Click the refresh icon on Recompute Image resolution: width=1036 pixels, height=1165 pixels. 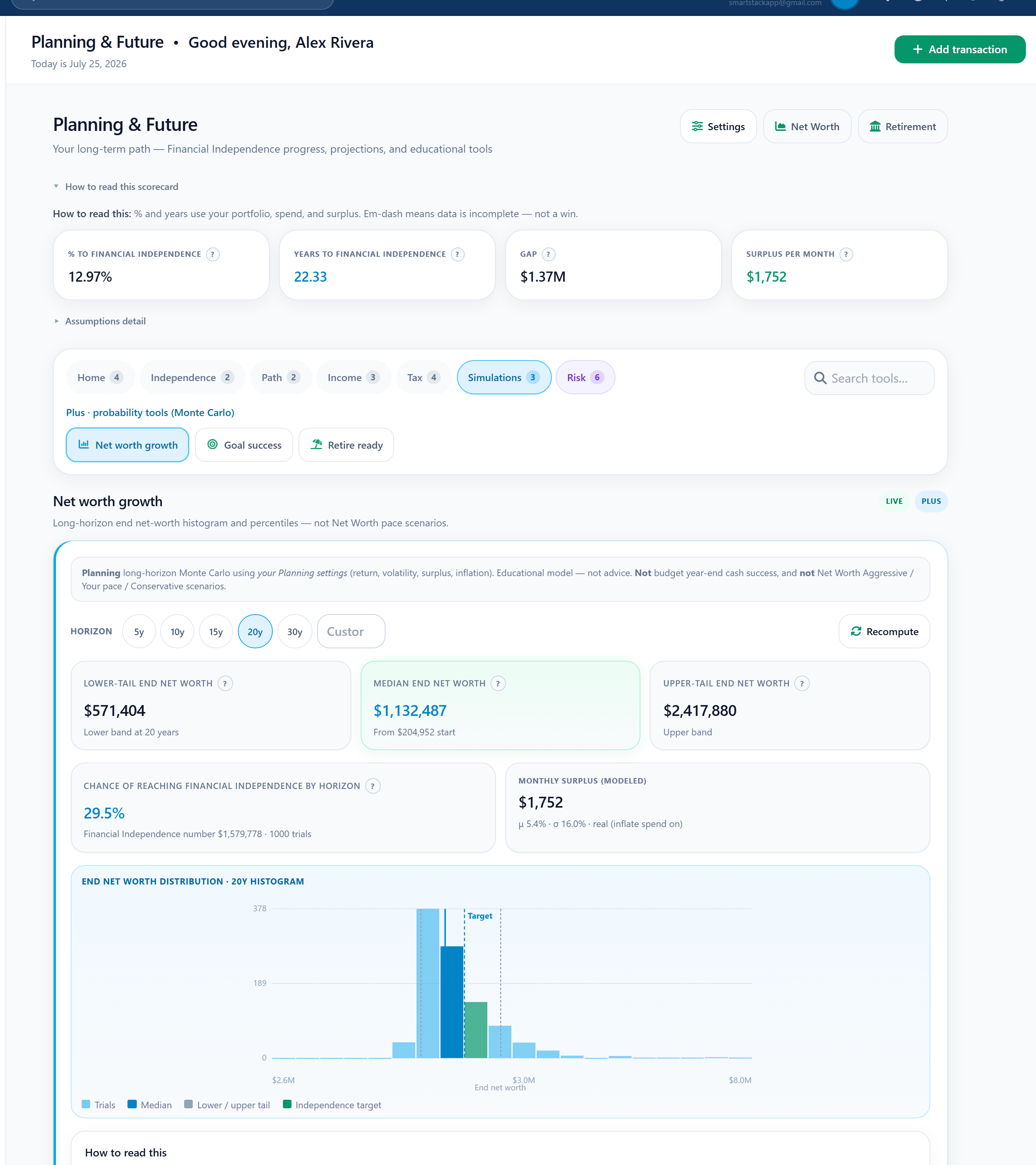click(856, 632)
